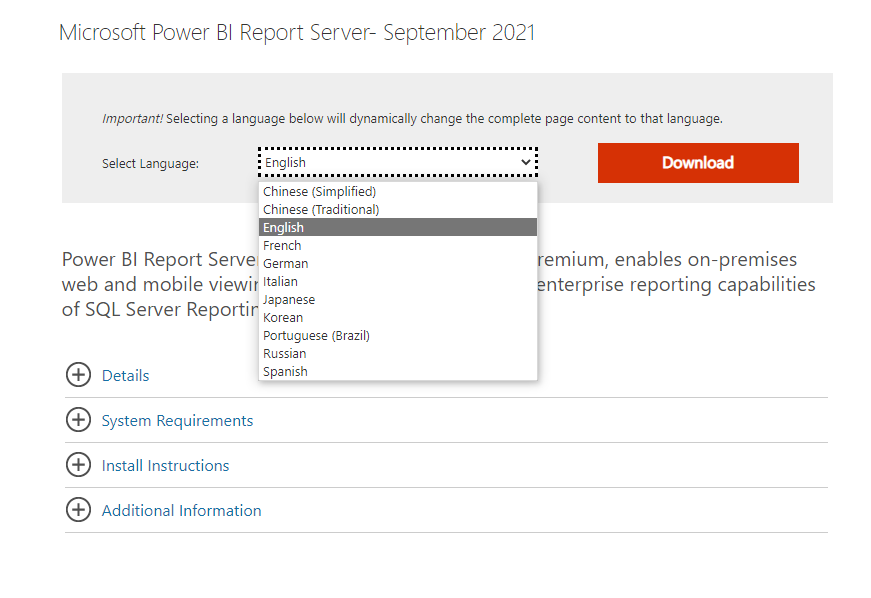Select French in the language list
The height and width of the screenshot is (598, 871).
tap(398, 245)
